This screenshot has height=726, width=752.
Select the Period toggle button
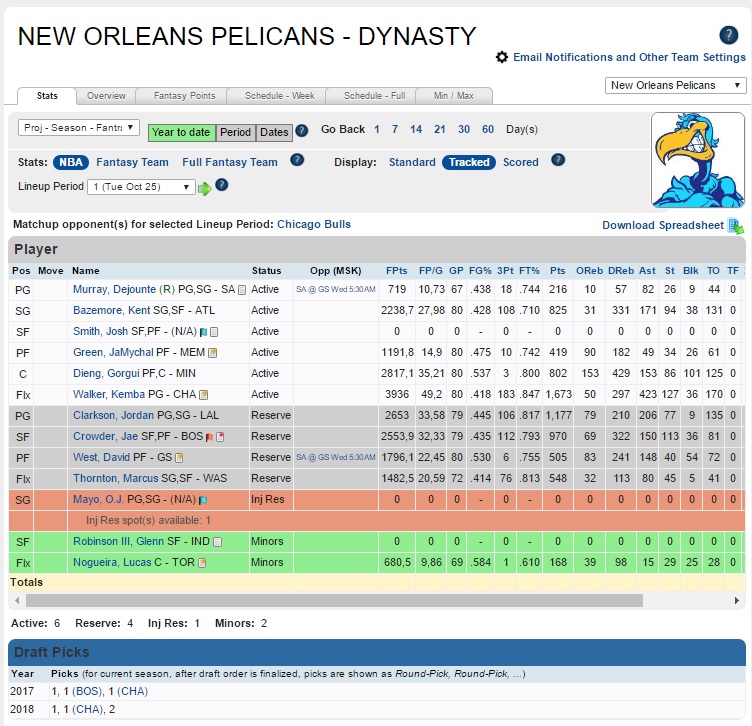pos(235,132)
